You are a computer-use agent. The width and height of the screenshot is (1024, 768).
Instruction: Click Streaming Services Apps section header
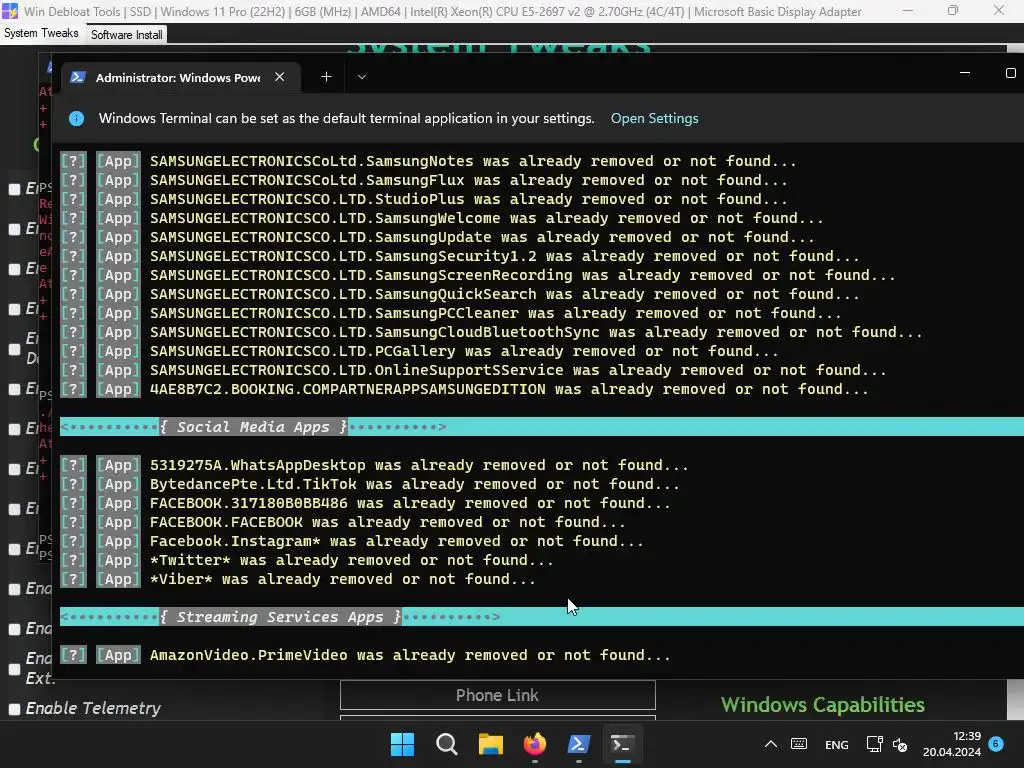coord(280,617)
